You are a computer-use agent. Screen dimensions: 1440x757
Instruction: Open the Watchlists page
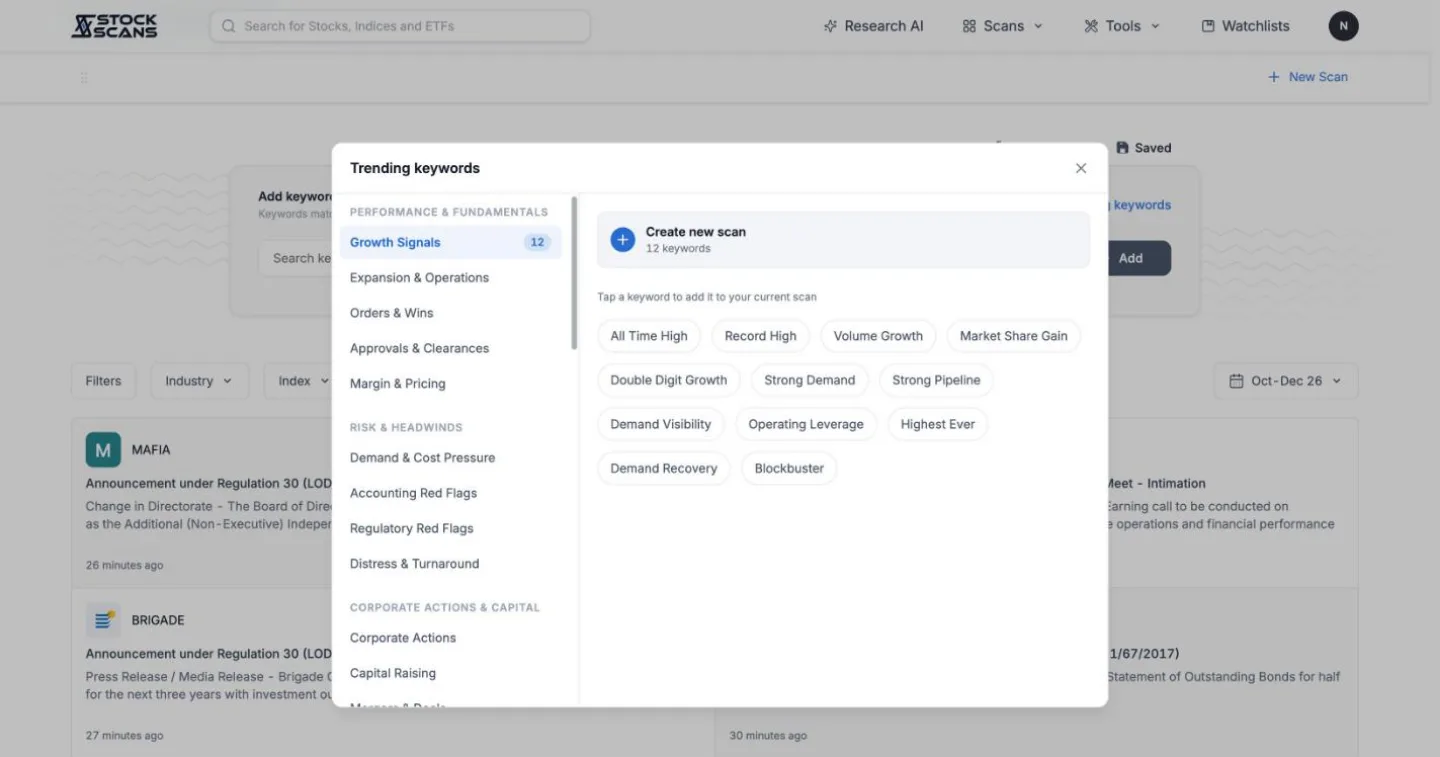click(1245, 26)
